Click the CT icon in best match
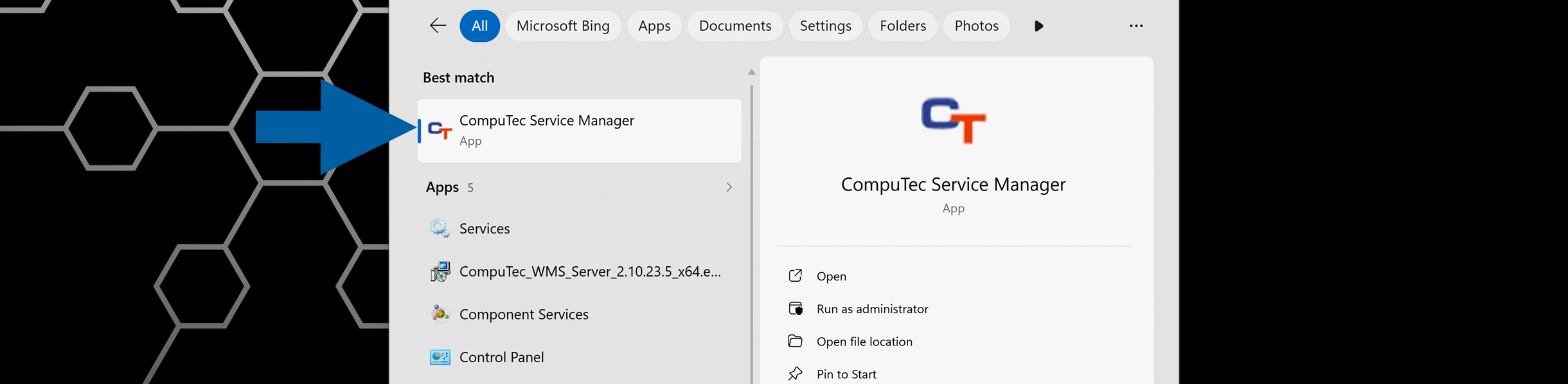 pos(440,131)
